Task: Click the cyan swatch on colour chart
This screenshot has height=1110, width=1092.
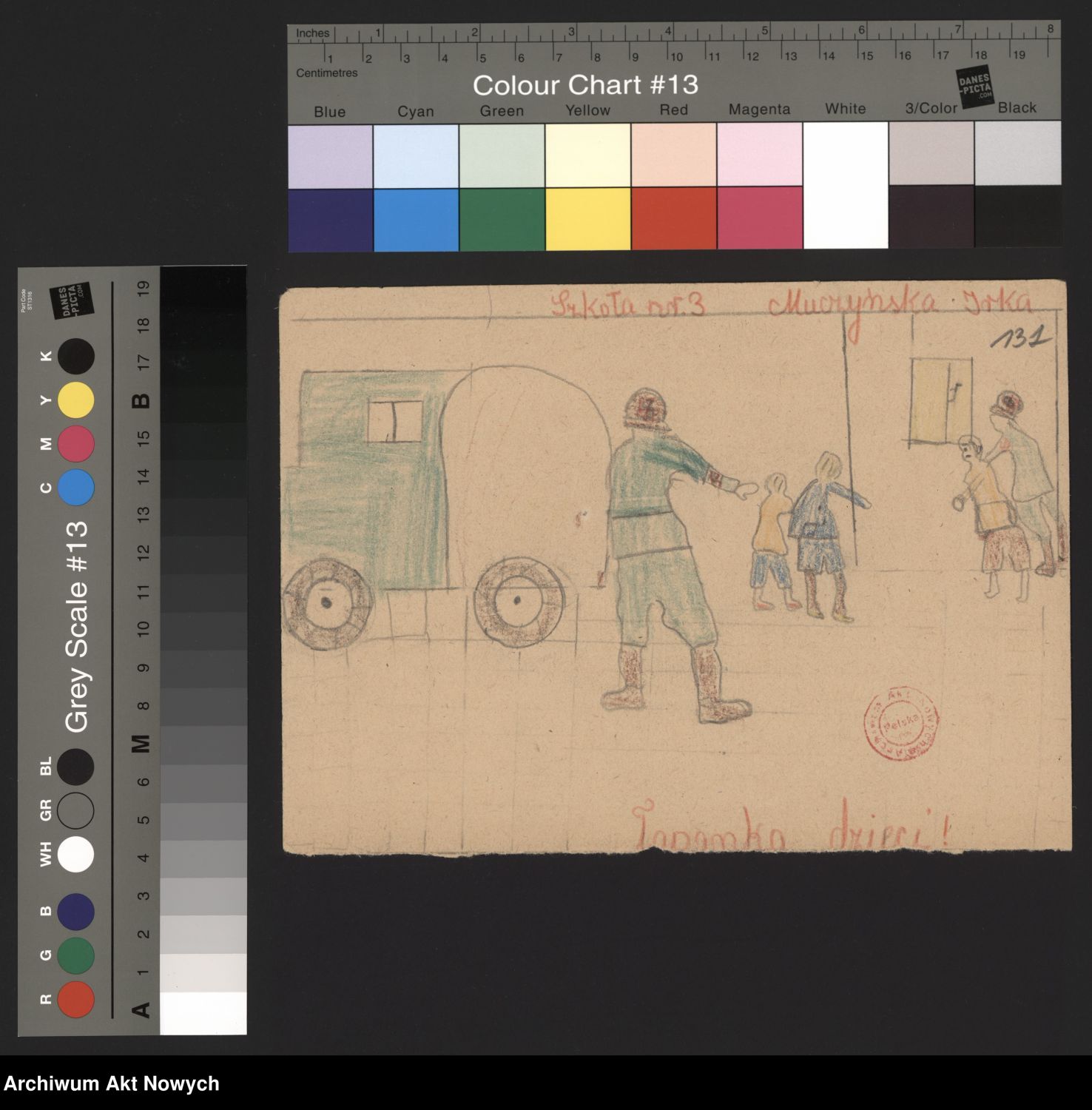Action: pos(416,220)
